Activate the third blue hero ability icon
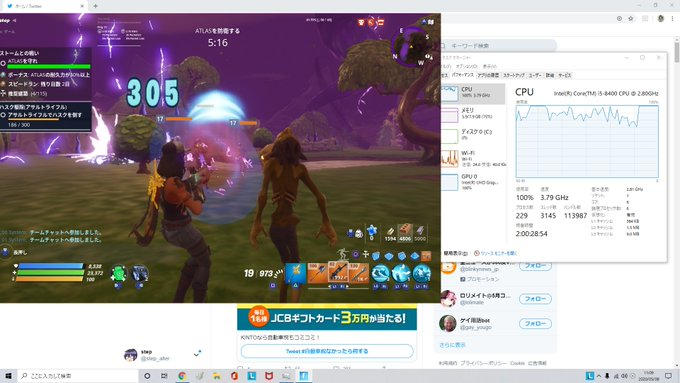The width and height of the screenshot is (680, 383). point(422,274)
